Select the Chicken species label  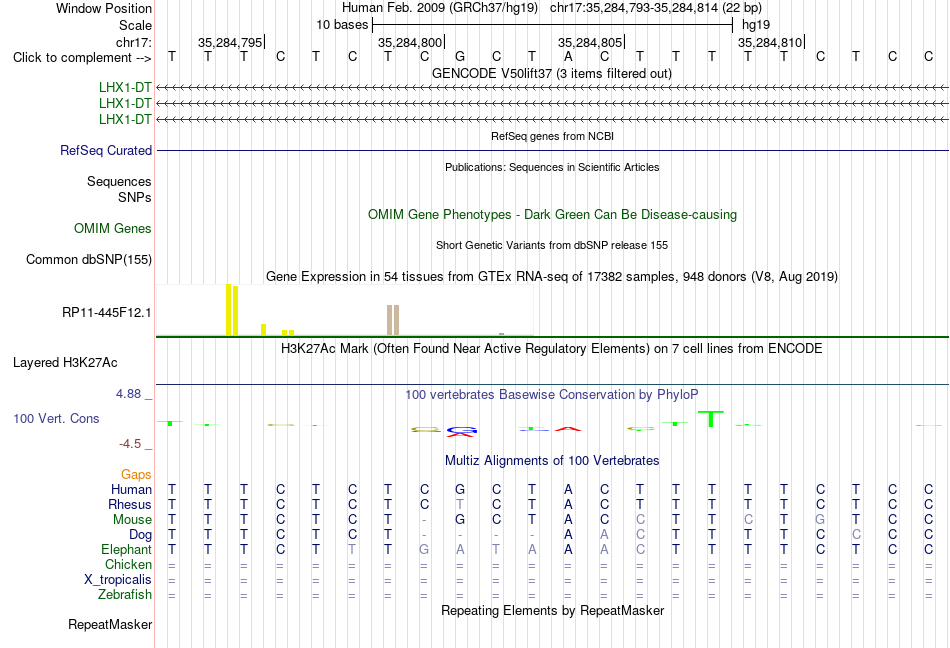[128, 564]
